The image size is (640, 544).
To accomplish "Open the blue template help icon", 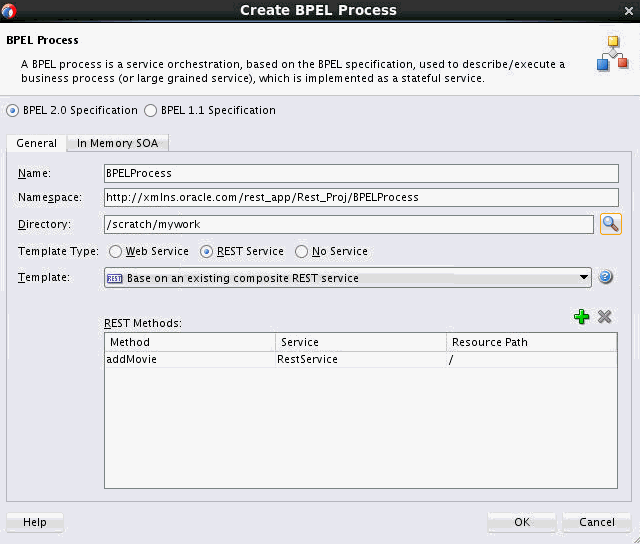I will click(x=605, y=277).
